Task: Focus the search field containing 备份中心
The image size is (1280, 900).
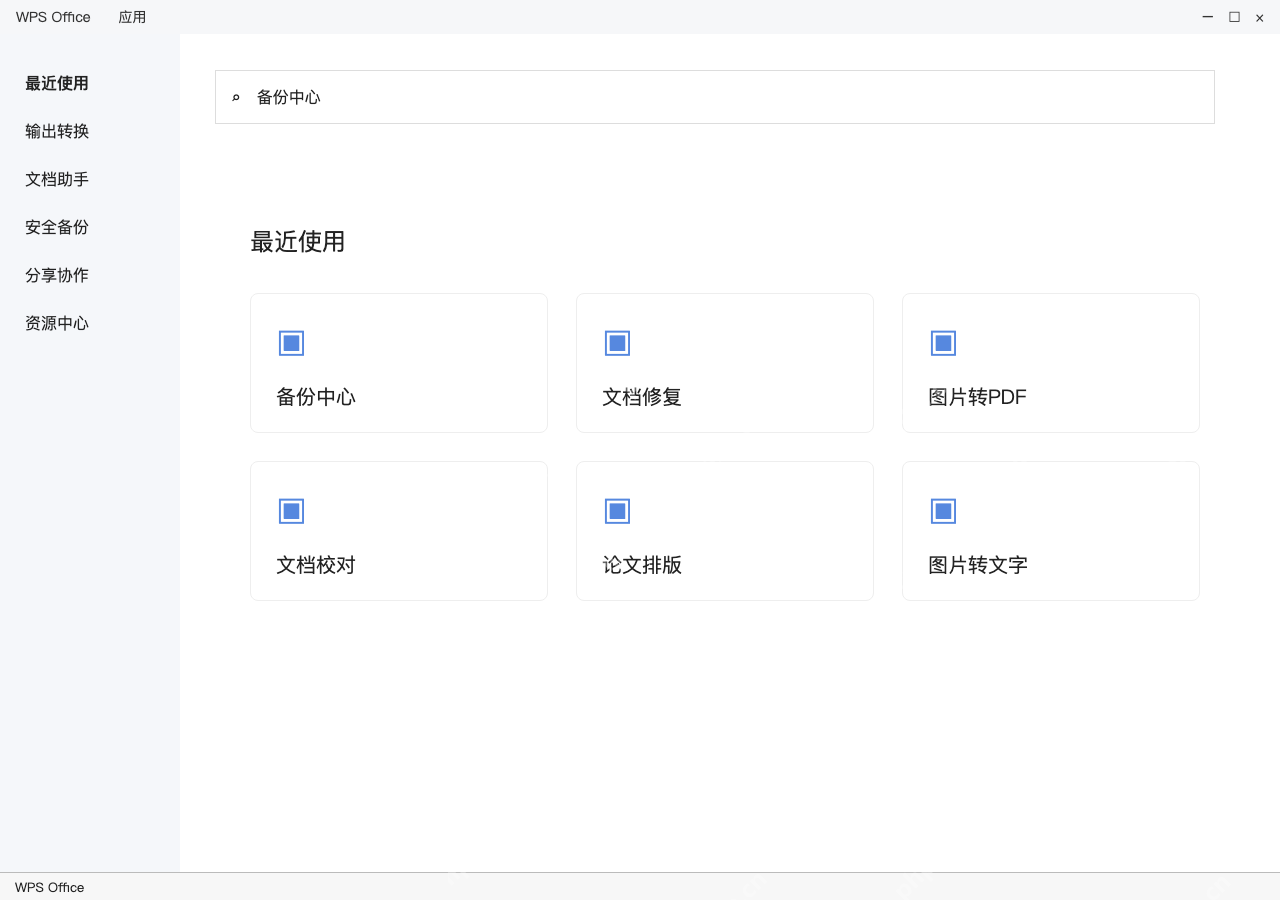Action: (x=715, y=97)
